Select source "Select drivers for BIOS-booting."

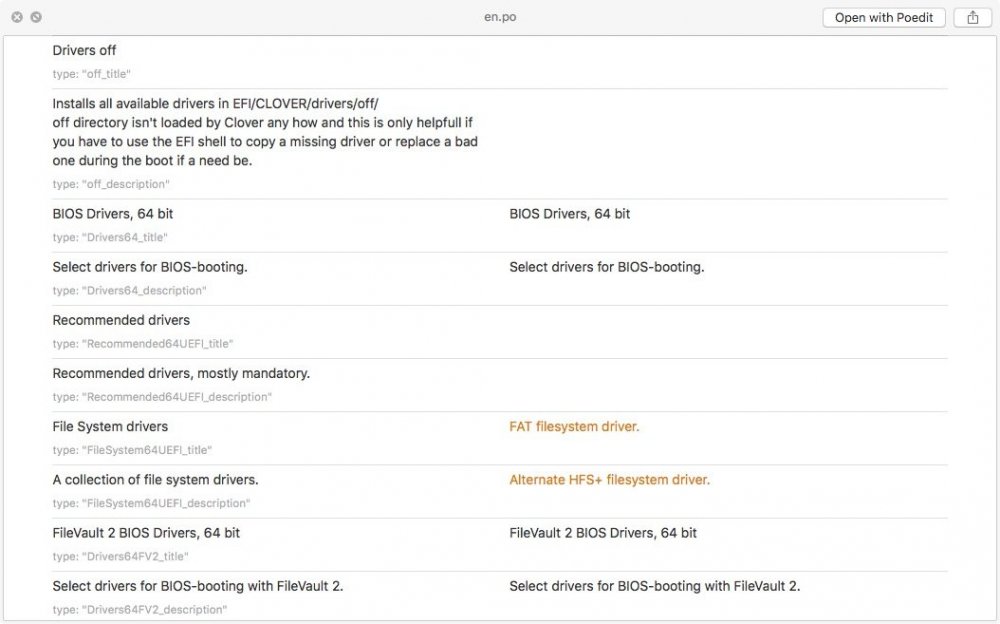pos(150,267)
